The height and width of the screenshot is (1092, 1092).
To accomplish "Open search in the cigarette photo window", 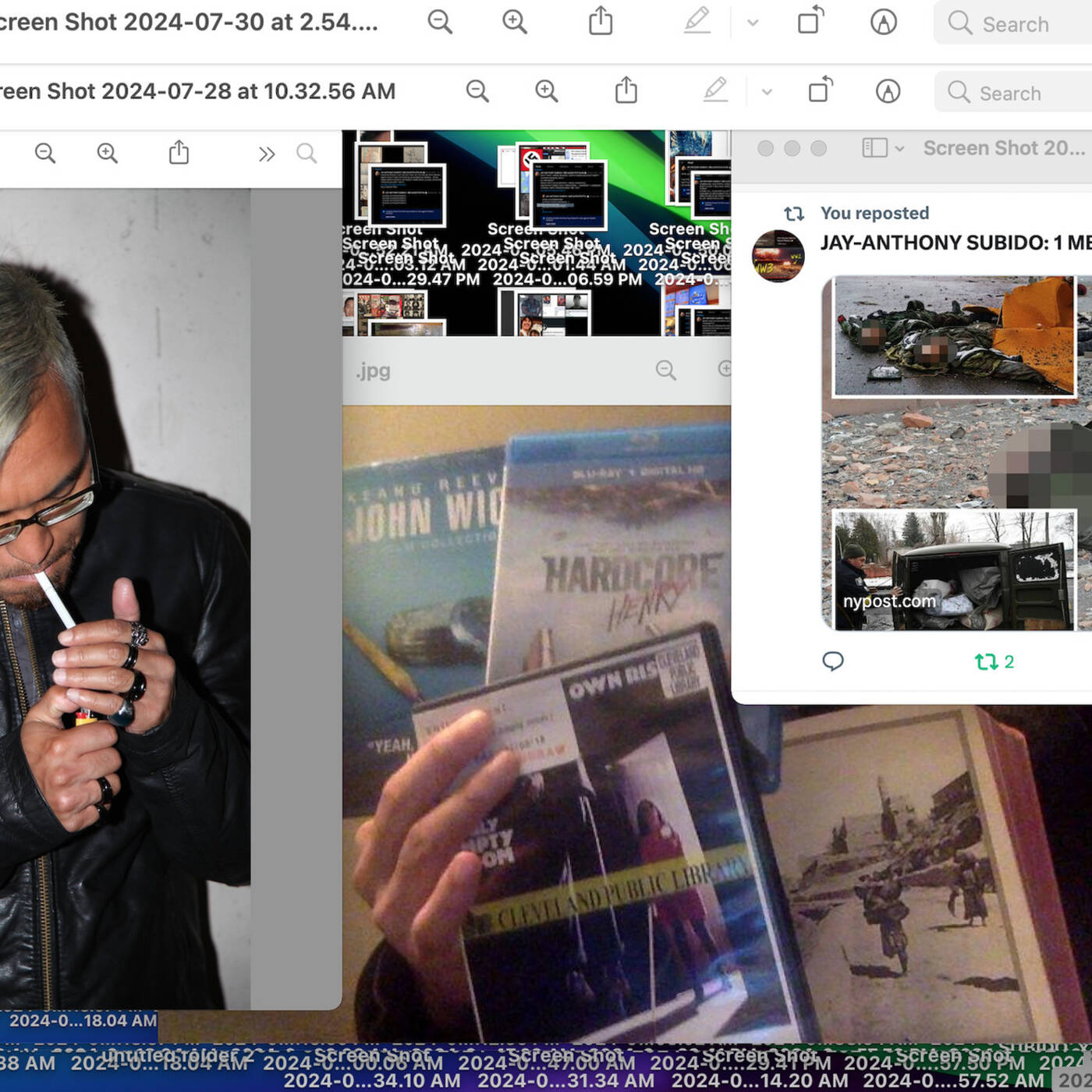I will (307, 153).
